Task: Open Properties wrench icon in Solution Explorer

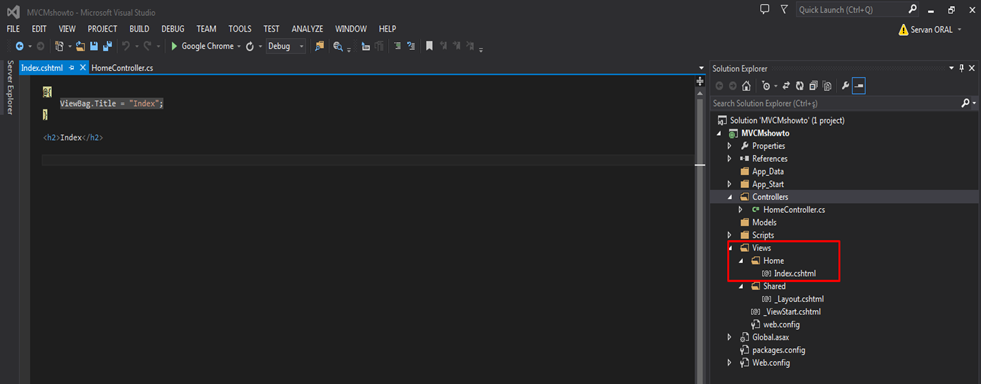Action: click(845, 86)
